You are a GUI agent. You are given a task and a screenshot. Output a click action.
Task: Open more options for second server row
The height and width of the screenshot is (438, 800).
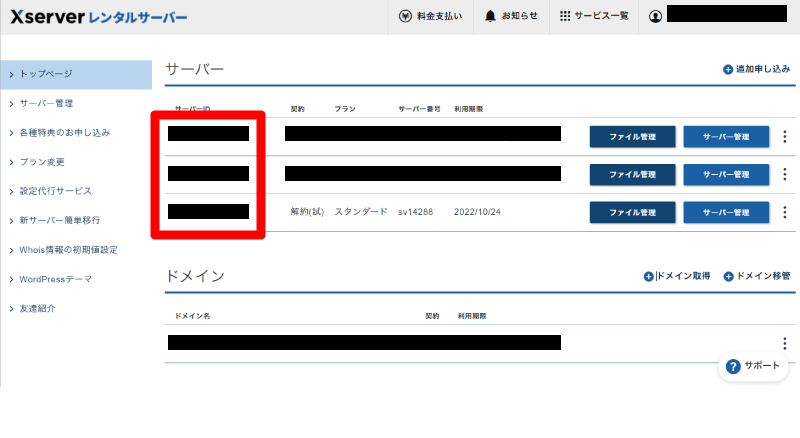[x=785, y=174]
